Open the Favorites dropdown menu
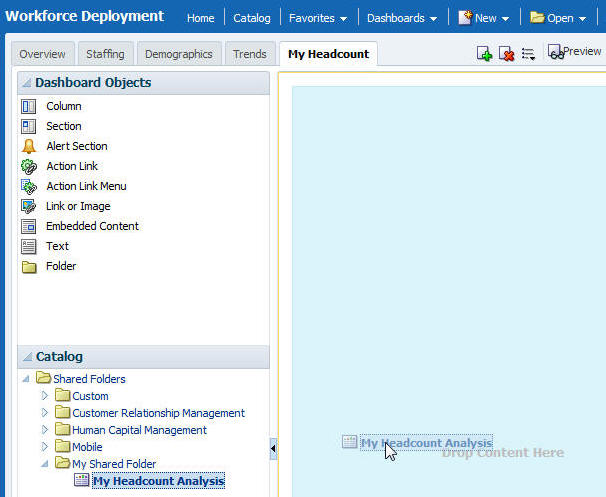 (x=318, y=18)
